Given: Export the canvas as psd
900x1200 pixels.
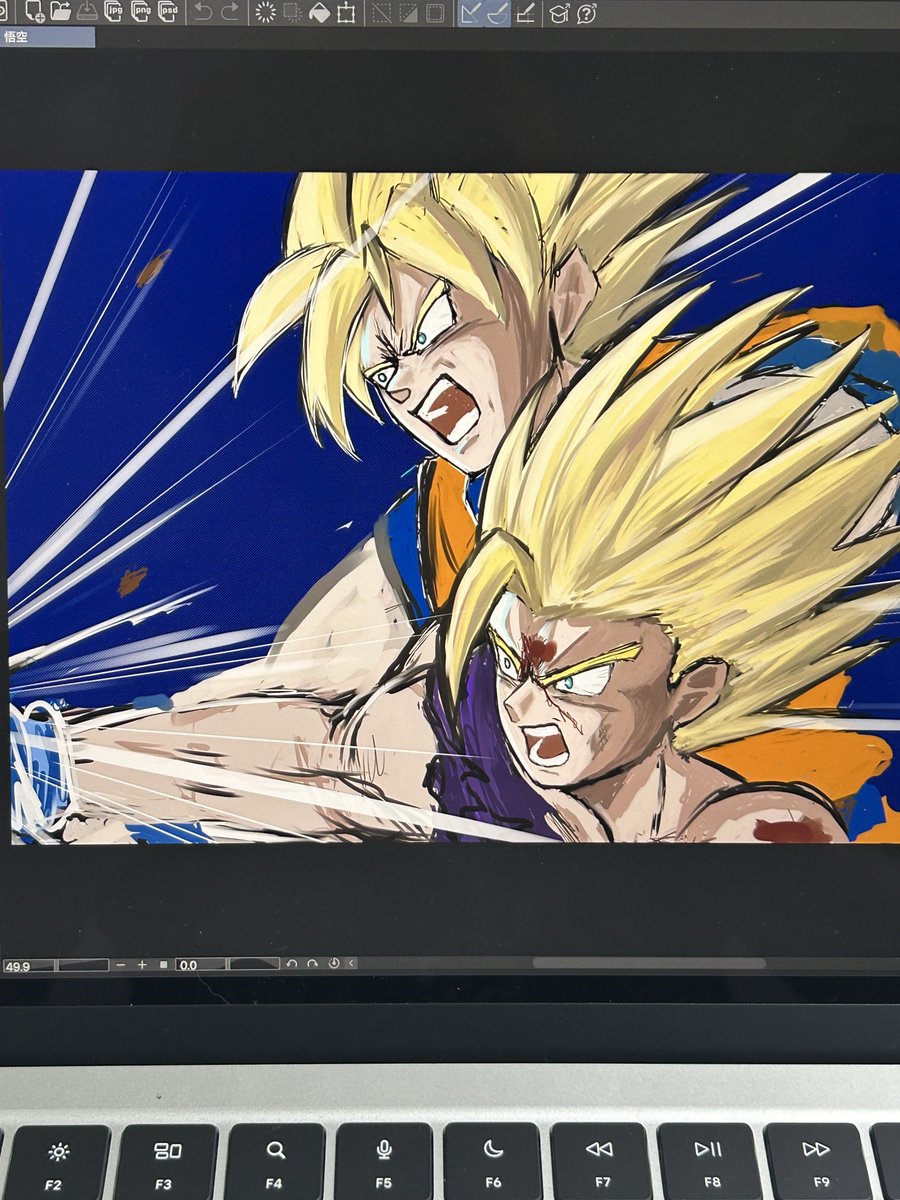Looking at the screenshot, I should click(x=166, y=12).
